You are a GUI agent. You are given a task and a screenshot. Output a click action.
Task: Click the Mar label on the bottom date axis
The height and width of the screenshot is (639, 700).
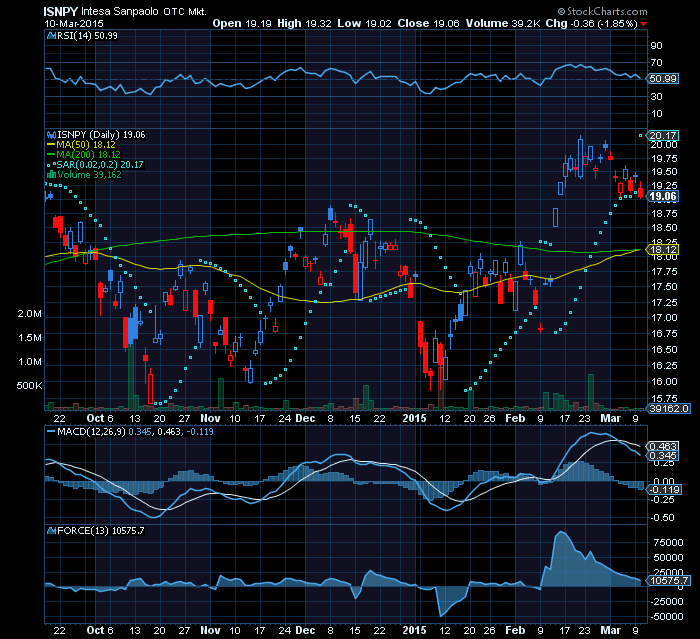tap(610, 630)
